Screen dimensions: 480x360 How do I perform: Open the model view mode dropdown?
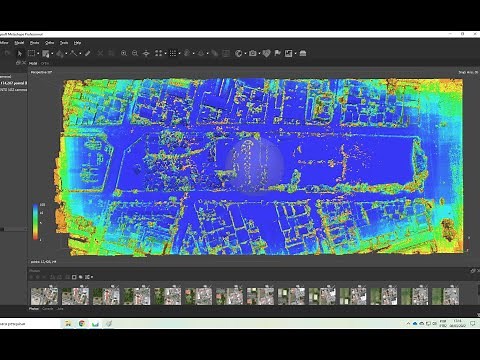(x=193, y=54)
